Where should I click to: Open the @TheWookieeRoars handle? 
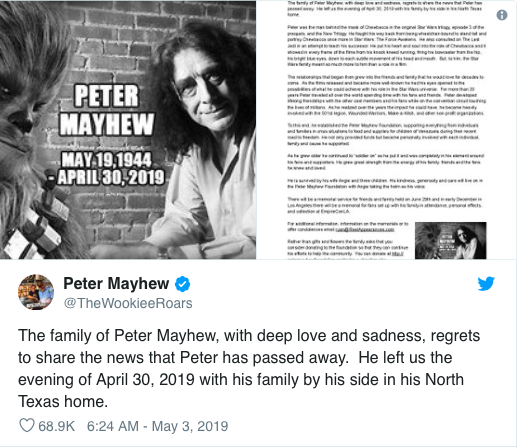(128, 303)
